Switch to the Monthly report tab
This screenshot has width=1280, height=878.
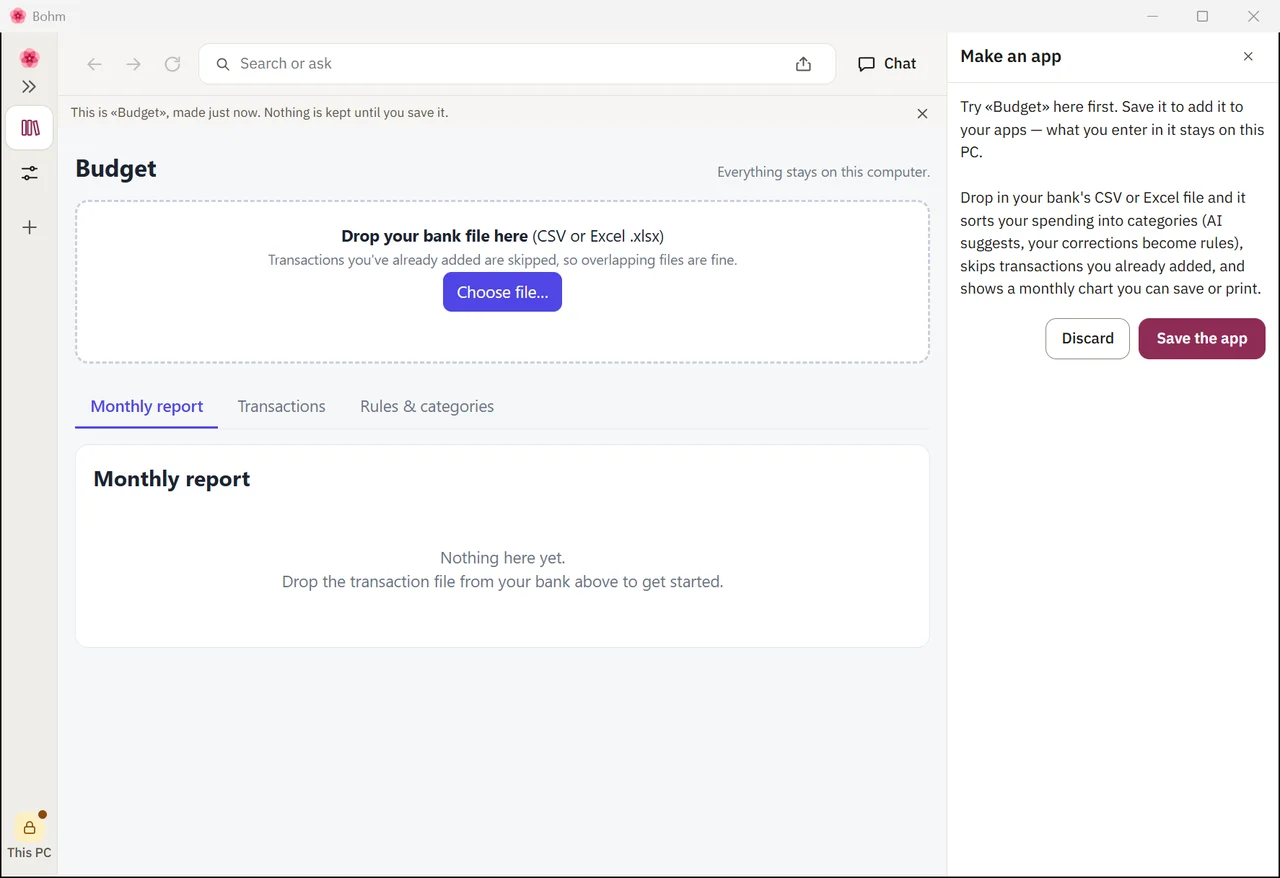point(147,406)
